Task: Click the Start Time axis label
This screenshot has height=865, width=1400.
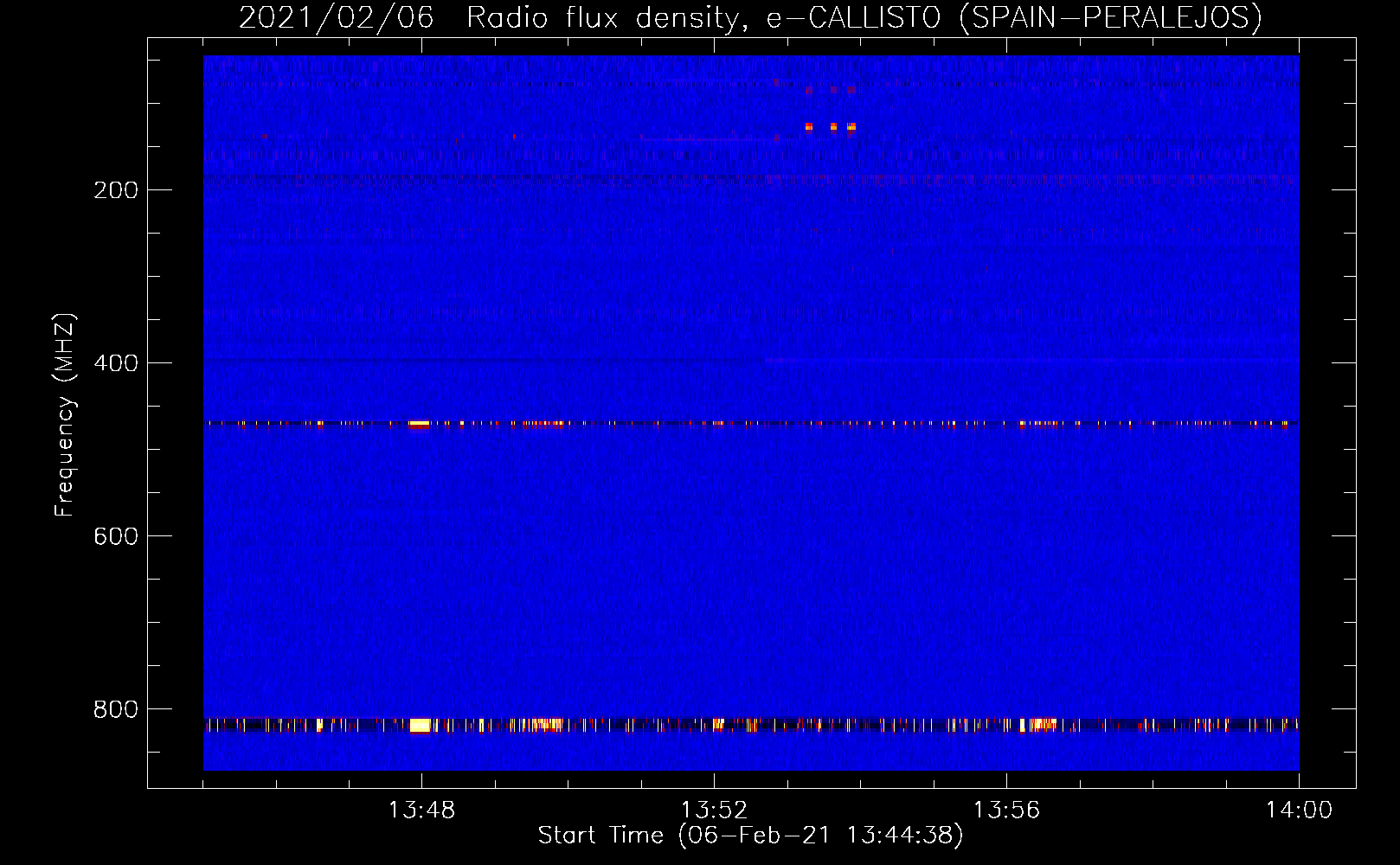Action: pyautogui.click(x=750, y=836)
